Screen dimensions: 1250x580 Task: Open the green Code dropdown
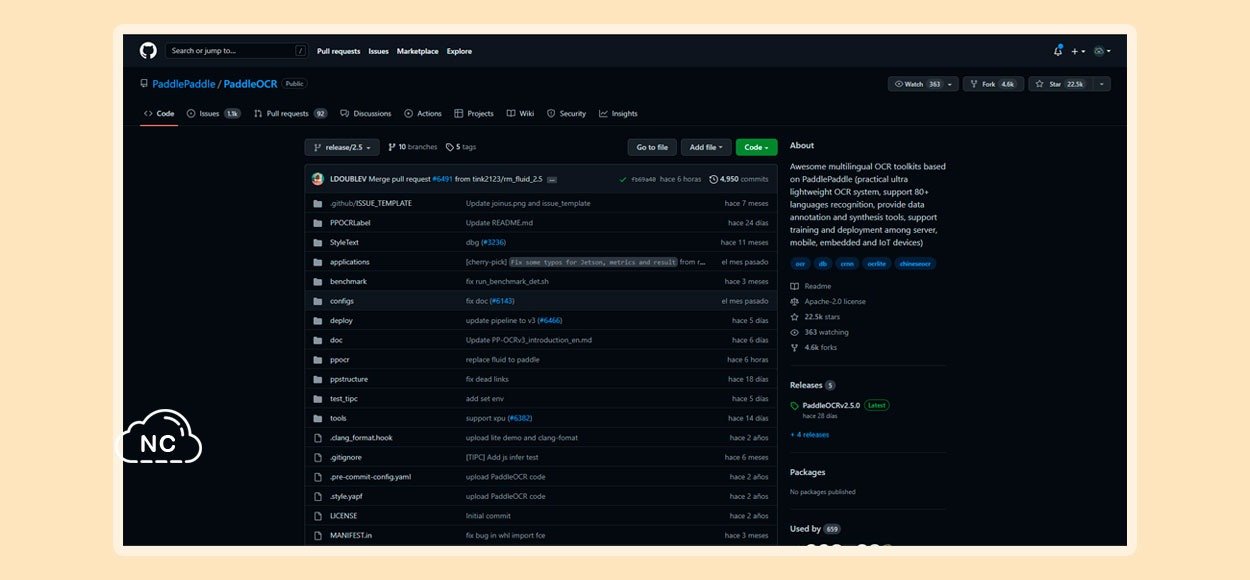(x=756, y=147)
